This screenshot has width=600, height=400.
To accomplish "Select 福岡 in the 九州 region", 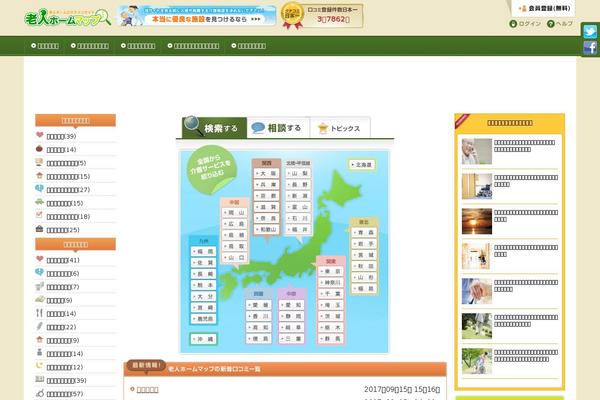I will coord(204,251).
